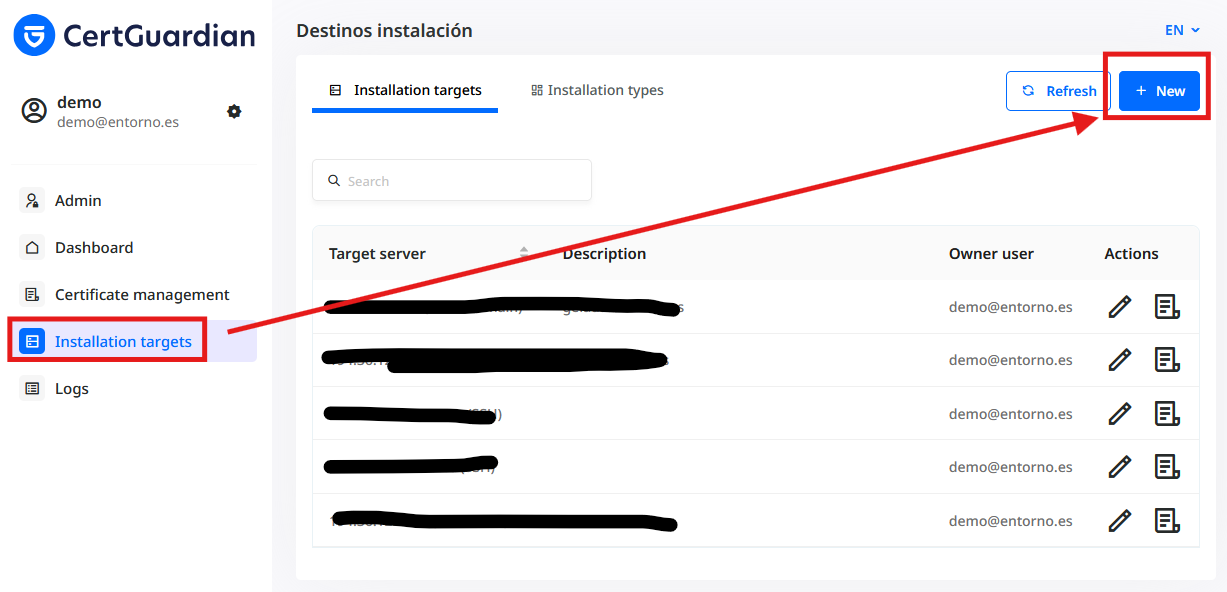Click the first row's demo@entorno.es owner cell
This screenshot has width=1227, height=592.
tap(1010, 307)
